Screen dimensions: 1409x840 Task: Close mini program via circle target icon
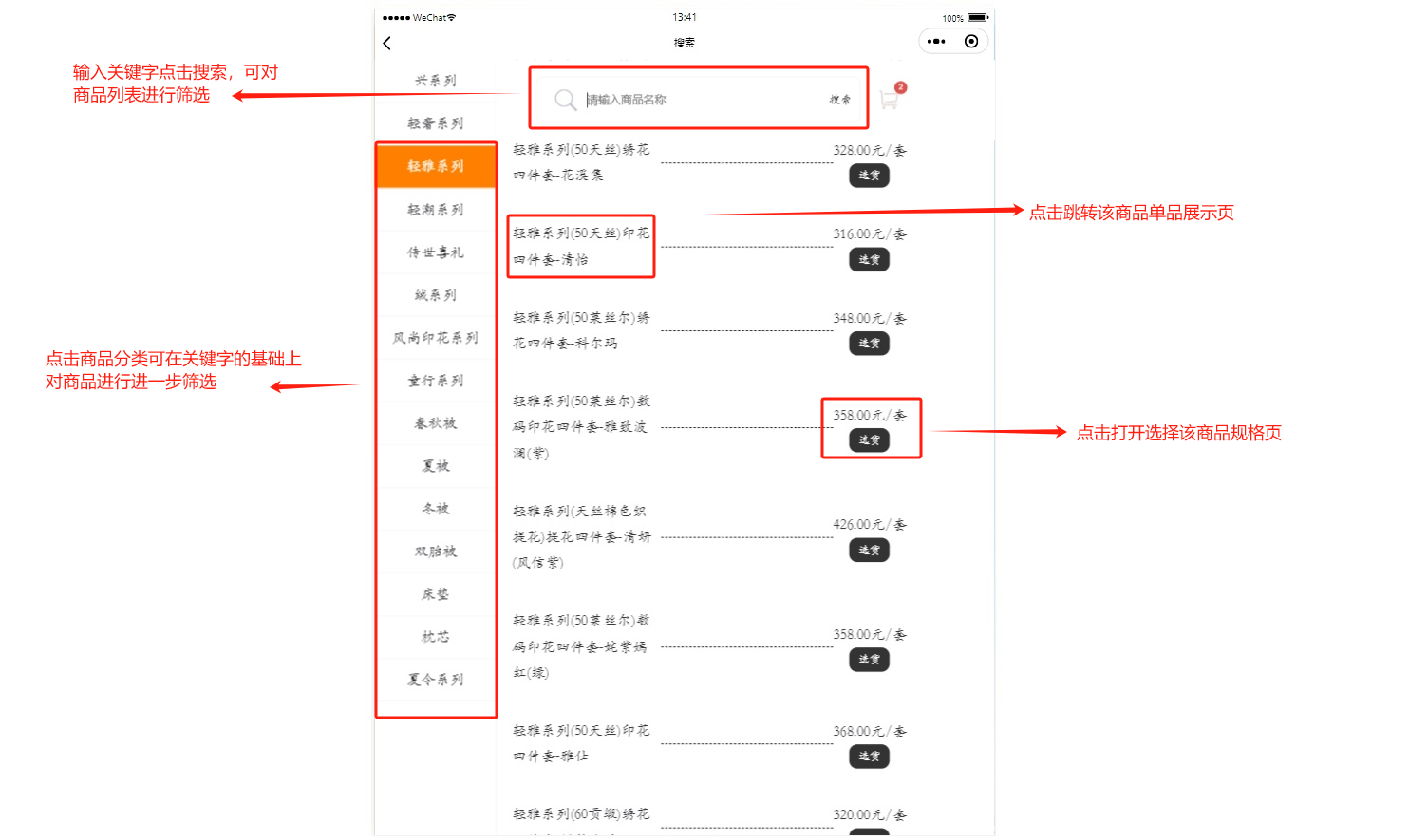click(970, 42)
